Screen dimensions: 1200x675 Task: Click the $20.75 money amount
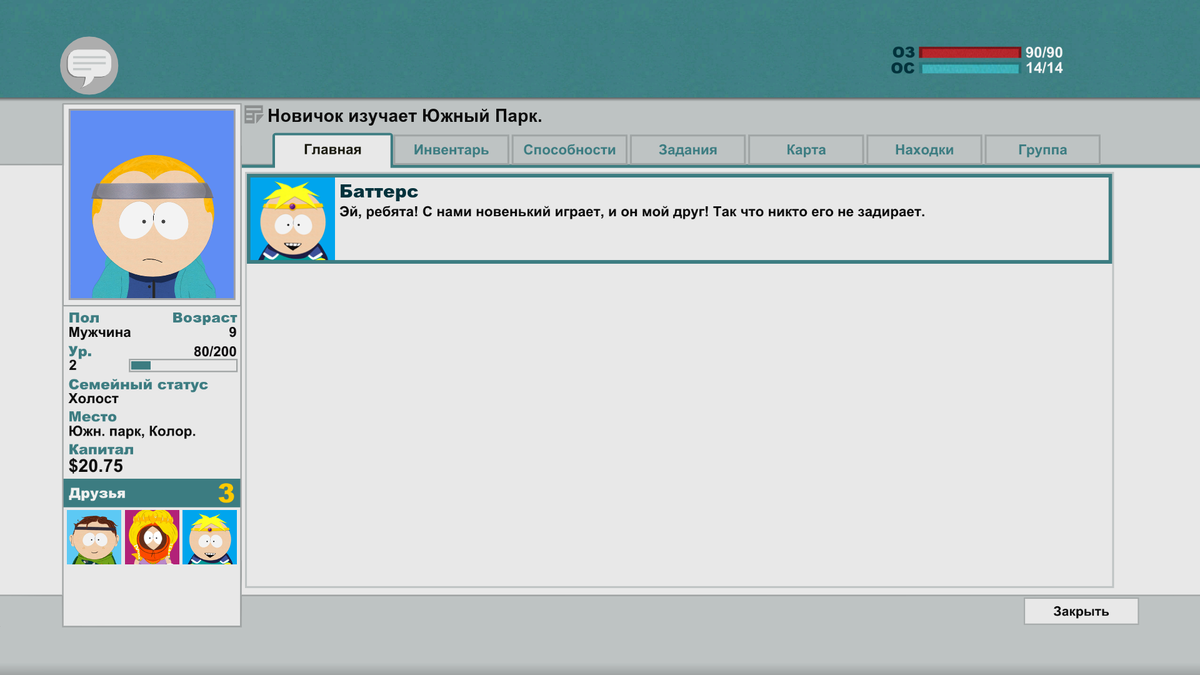(96, 466)
